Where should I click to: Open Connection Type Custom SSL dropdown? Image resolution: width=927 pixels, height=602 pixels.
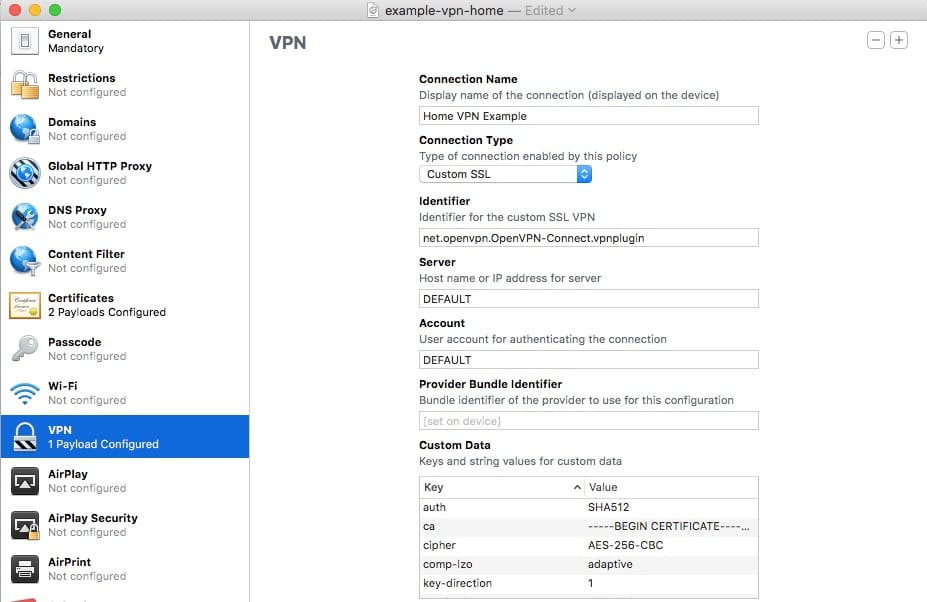tap(505, 174)
